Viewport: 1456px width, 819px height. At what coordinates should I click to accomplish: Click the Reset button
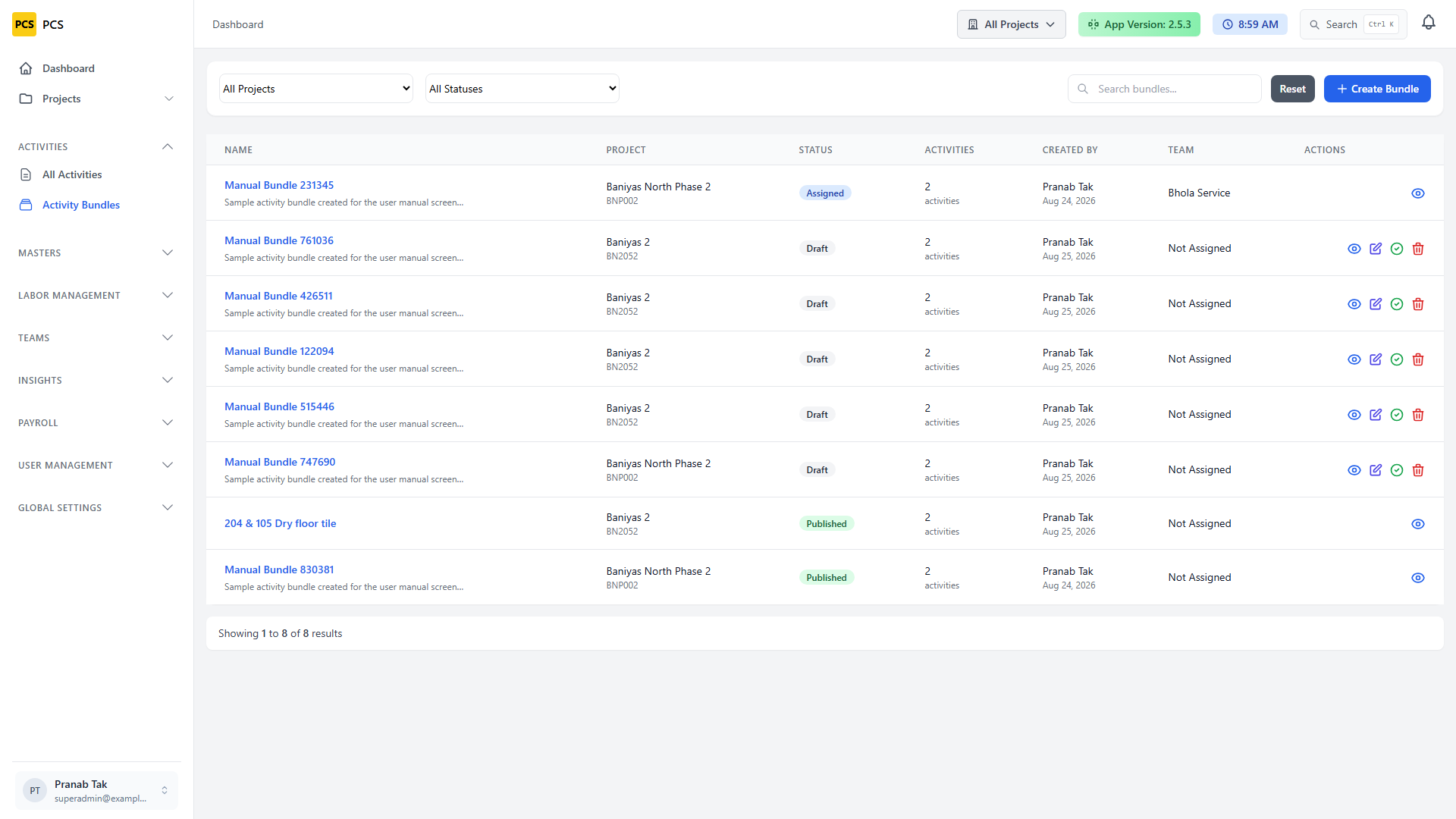pos(1292,89)
